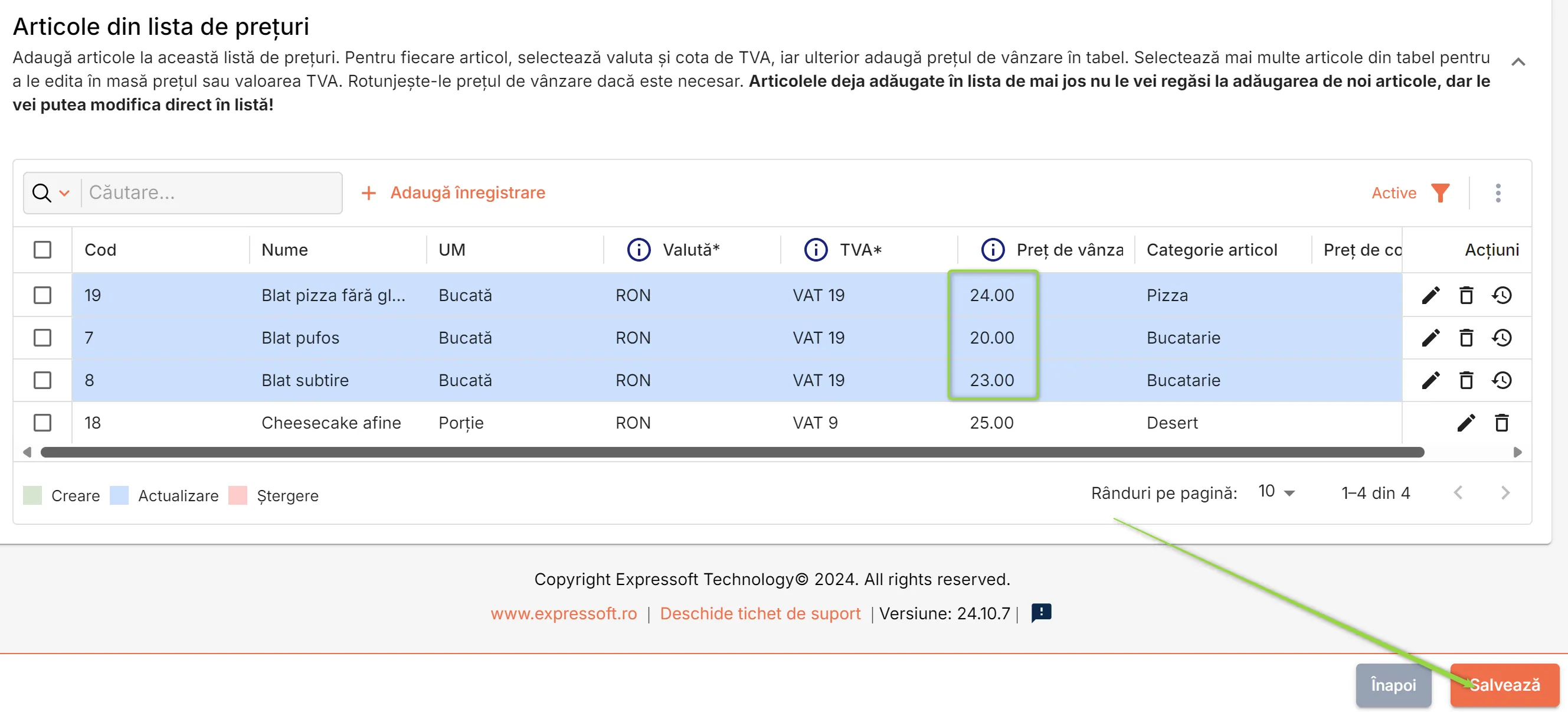The height and width of the screenshot is (712, 1568).
Task: Collapse the Articole din lista de prețuri section
Action: 1517,62
